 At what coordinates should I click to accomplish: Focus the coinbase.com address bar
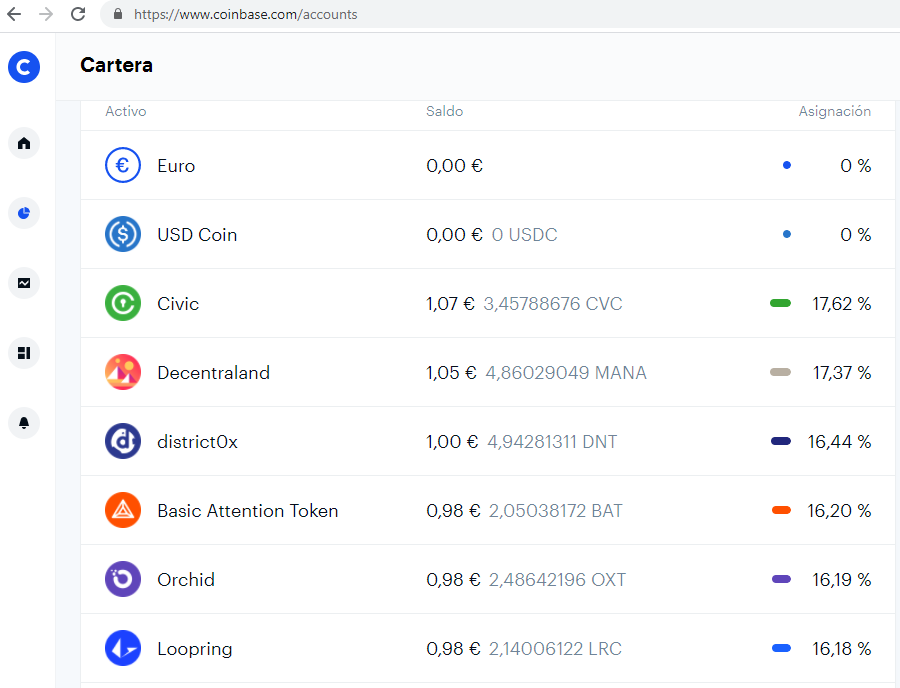coord(499,14)
